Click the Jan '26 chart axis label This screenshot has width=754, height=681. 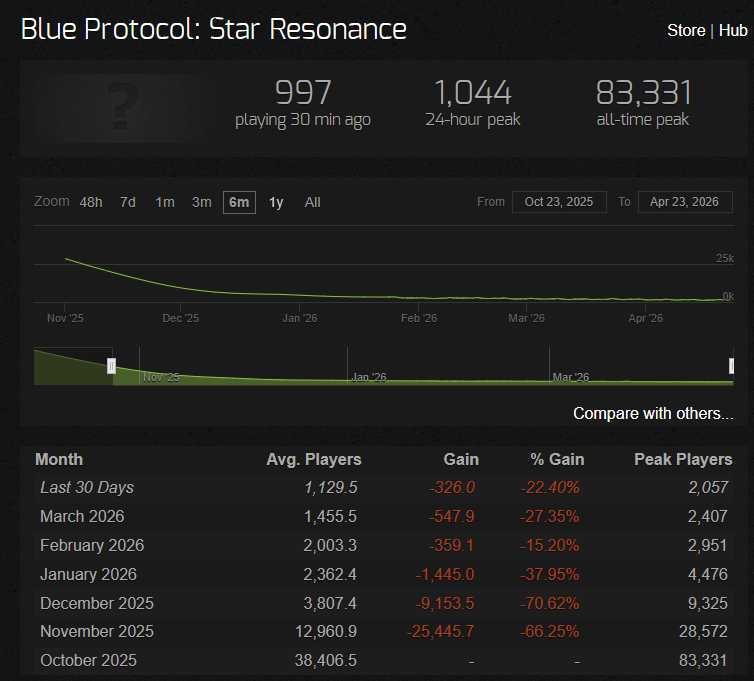pyautogui.click(x=300, y=318)
